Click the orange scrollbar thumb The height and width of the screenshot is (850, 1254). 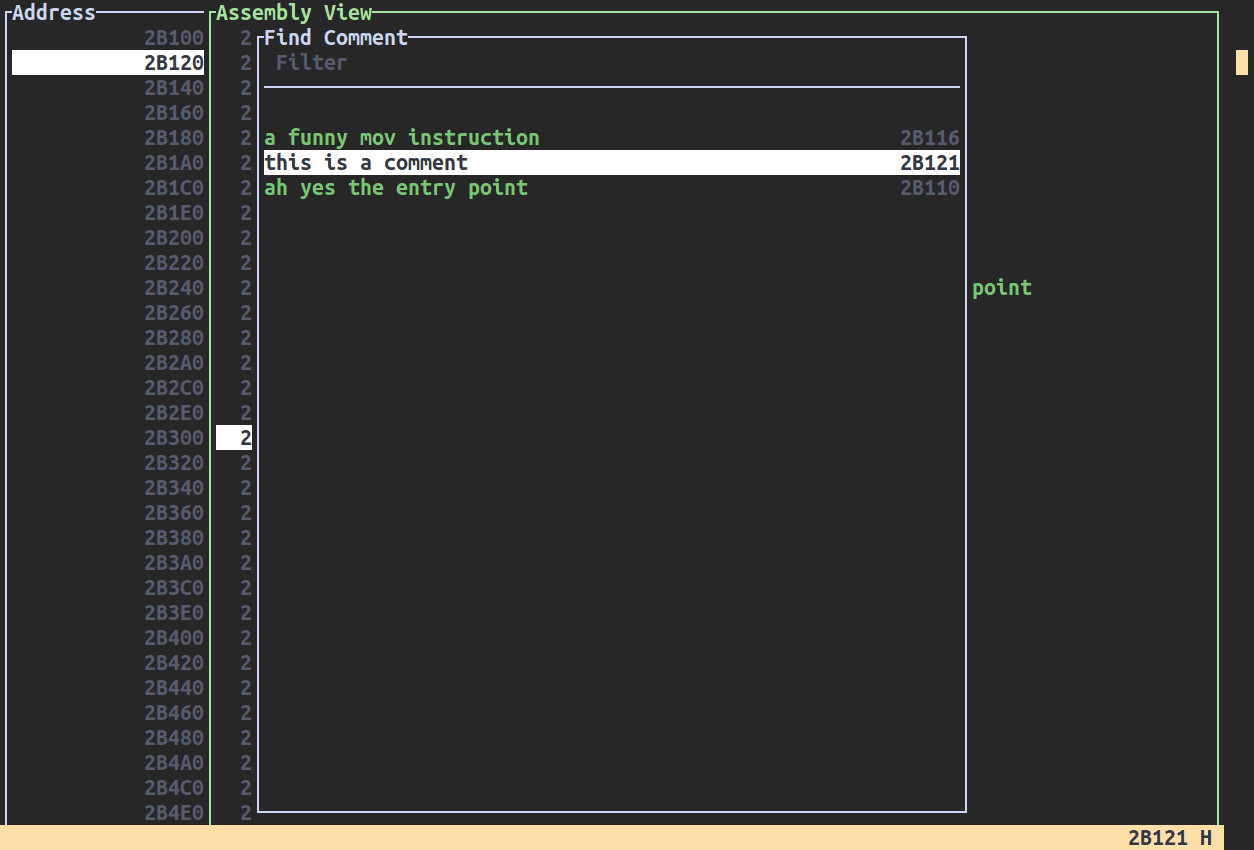[x=1242, y=63]
